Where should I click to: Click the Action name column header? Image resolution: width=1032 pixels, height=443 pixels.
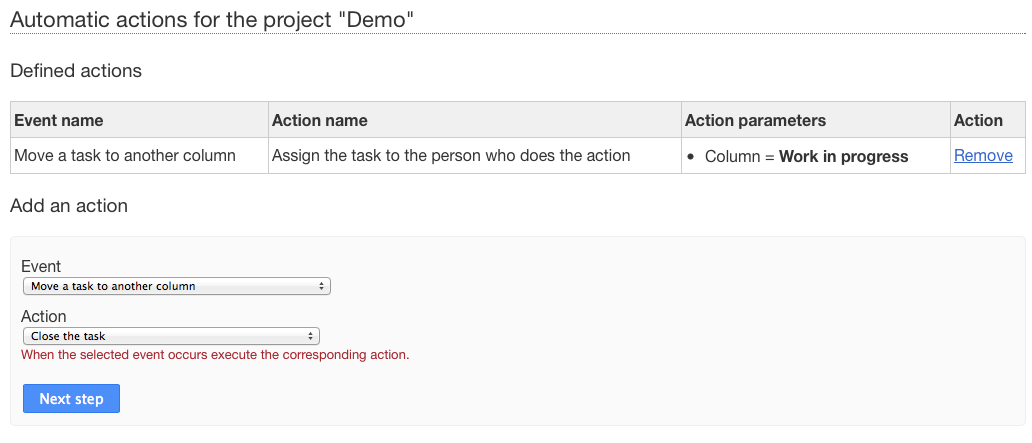(320, 120)
